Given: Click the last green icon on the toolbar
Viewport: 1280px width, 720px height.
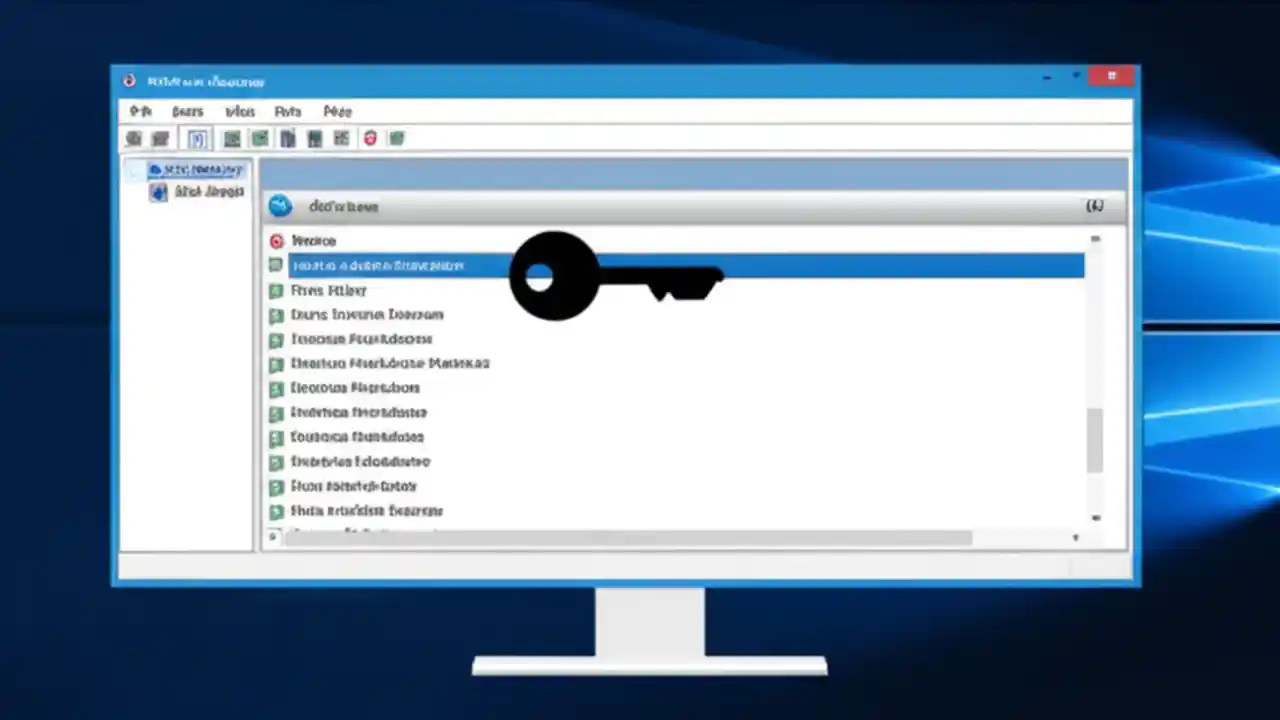Looking at the screenshot, I should click(396, 138).
